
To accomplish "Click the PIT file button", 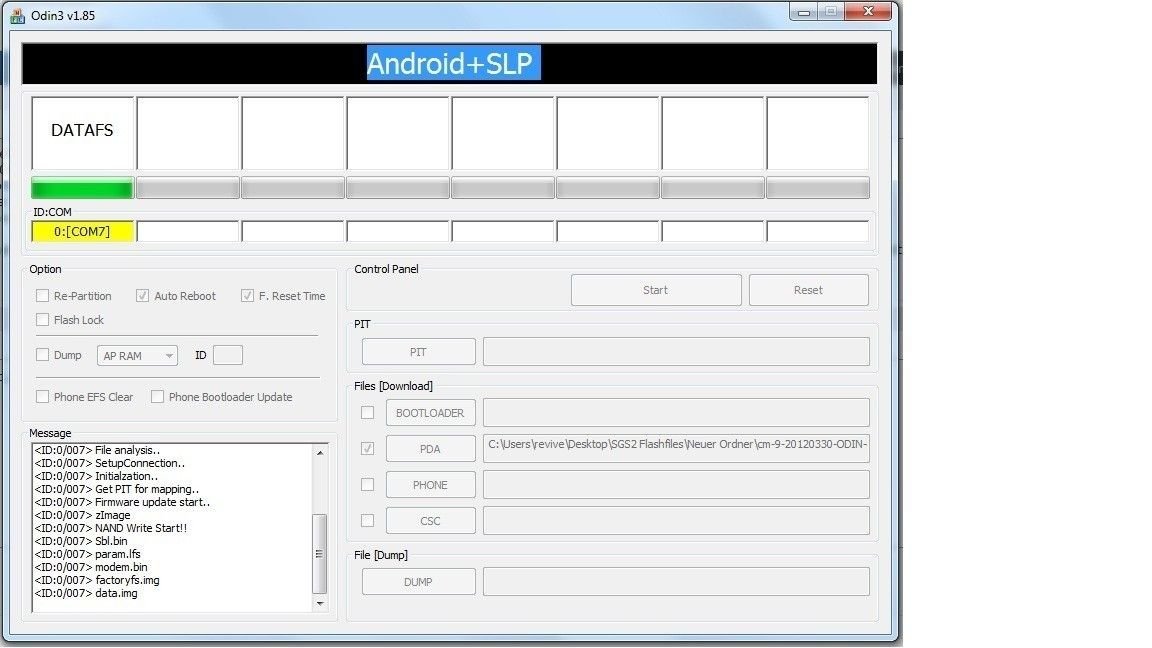I will click(418, 352).
